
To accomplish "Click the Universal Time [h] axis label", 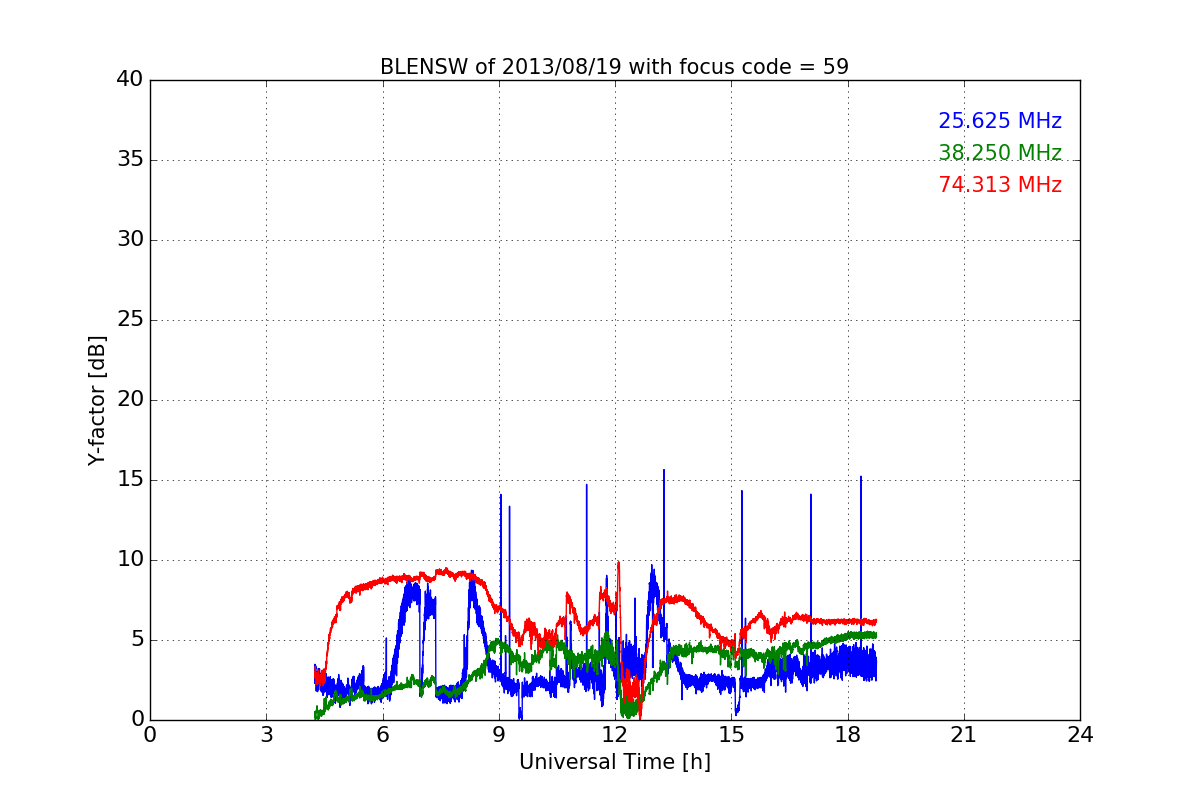I will click(614, 762).
